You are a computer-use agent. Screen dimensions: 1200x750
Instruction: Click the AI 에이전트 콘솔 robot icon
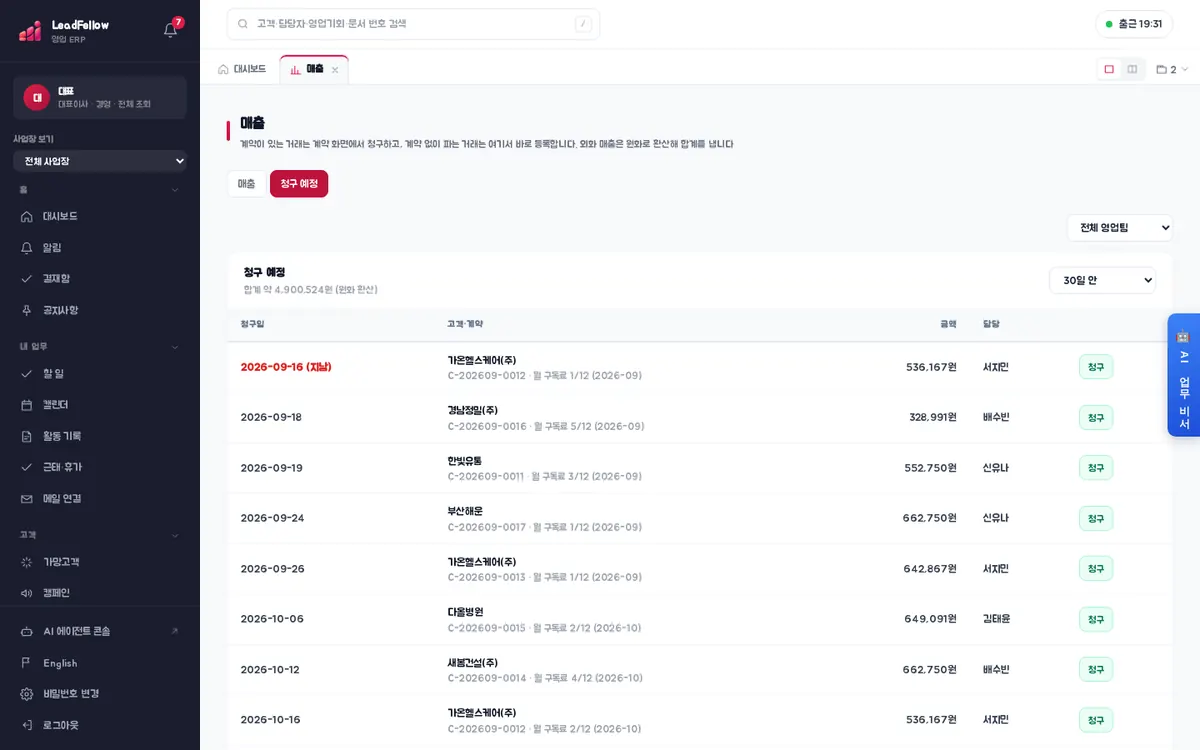coord(27,632)
